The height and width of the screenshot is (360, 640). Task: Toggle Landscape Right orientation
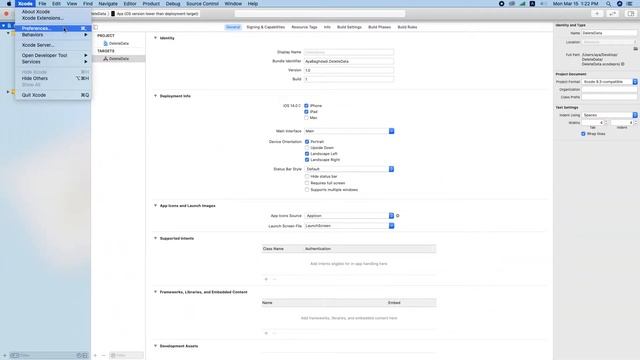[x=307, y=160]
